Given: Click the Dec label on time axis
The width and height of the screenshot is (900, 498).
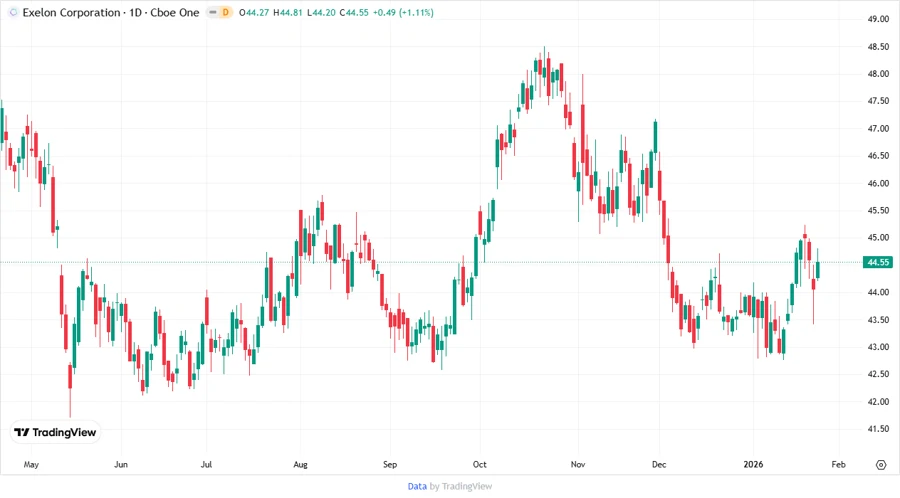Looking at the screenshot, I should point(659,465).
